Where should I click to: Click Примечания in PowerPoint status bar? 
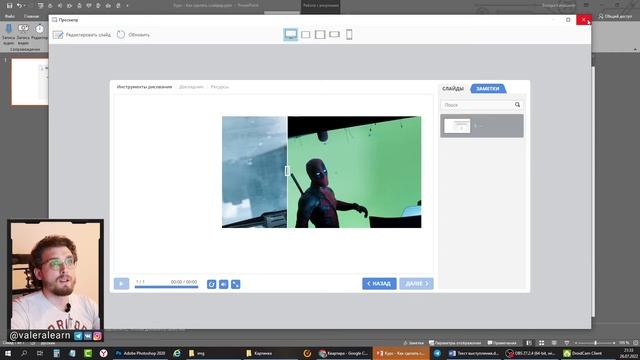502,343
